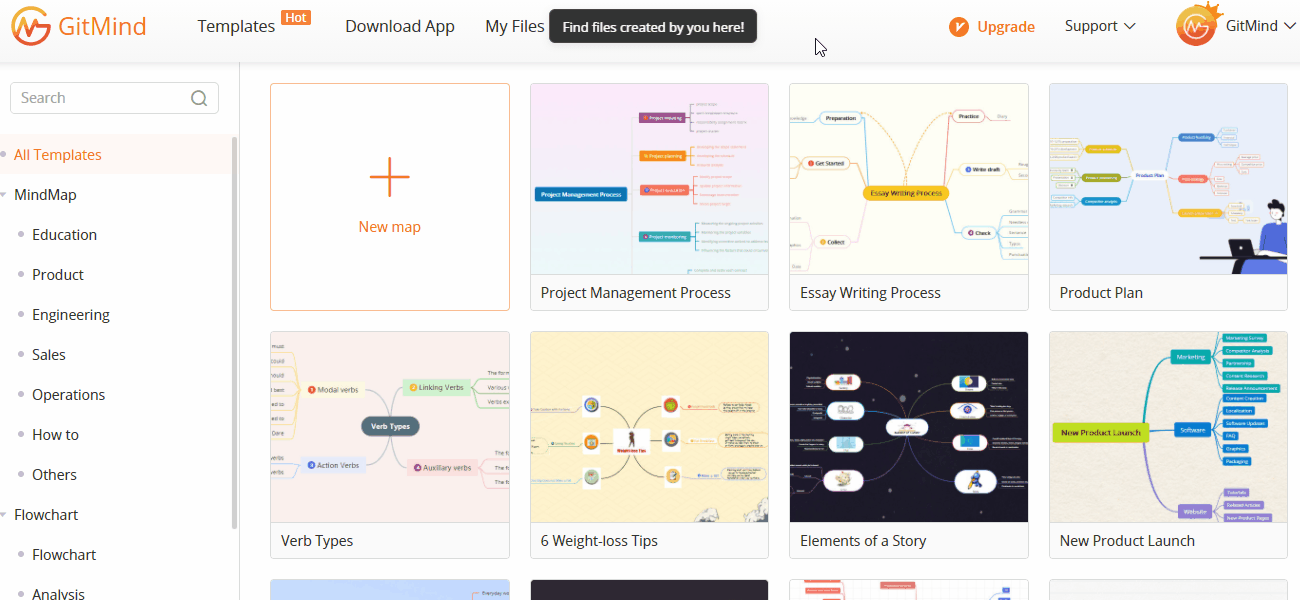This screenshot has width=1300, height=600.
Task: Choose the Sales category
Action: click(49, 355)
